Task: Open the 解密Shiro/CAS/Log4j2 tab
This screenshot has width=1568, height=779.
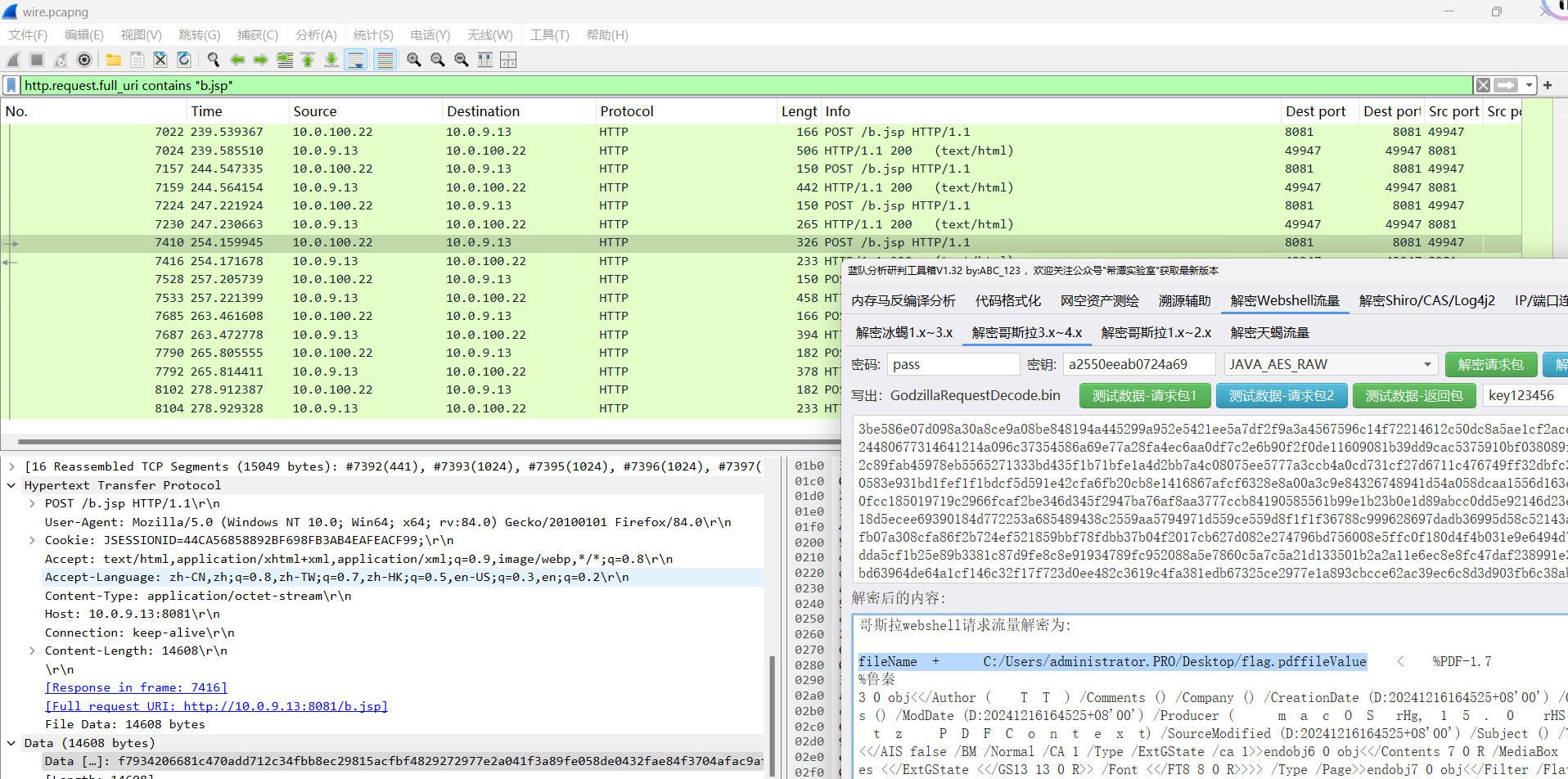Action: click(x=1426, y=300)
